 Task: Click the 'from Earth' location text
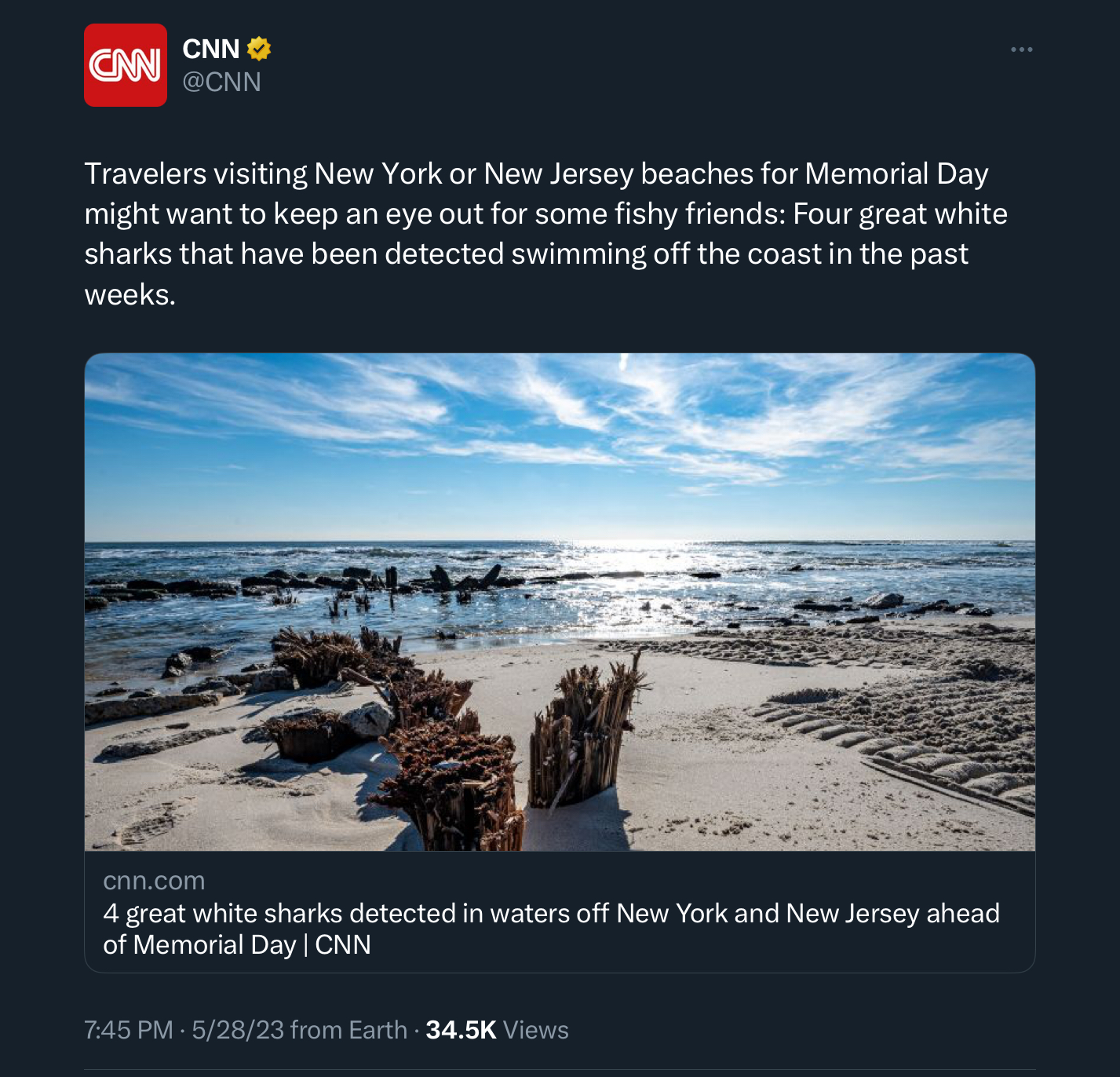click(348, 1030)
